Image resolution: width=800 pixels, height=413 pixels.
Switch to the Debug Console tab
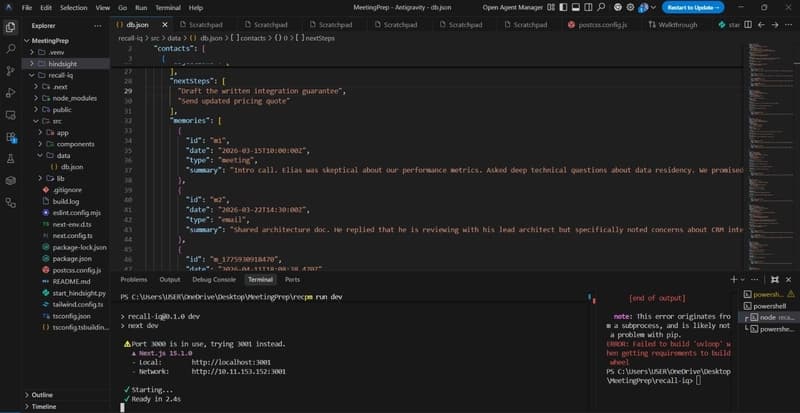pyautogui.click(x=214, y=279)
